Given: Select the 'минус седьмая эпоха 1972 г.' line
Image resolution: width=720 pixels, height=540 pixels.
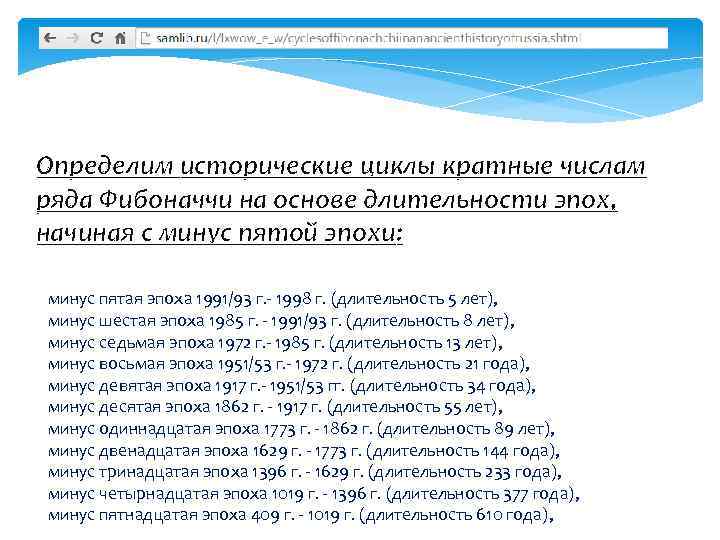Looking at the screenshot, I should coord(275,343).
